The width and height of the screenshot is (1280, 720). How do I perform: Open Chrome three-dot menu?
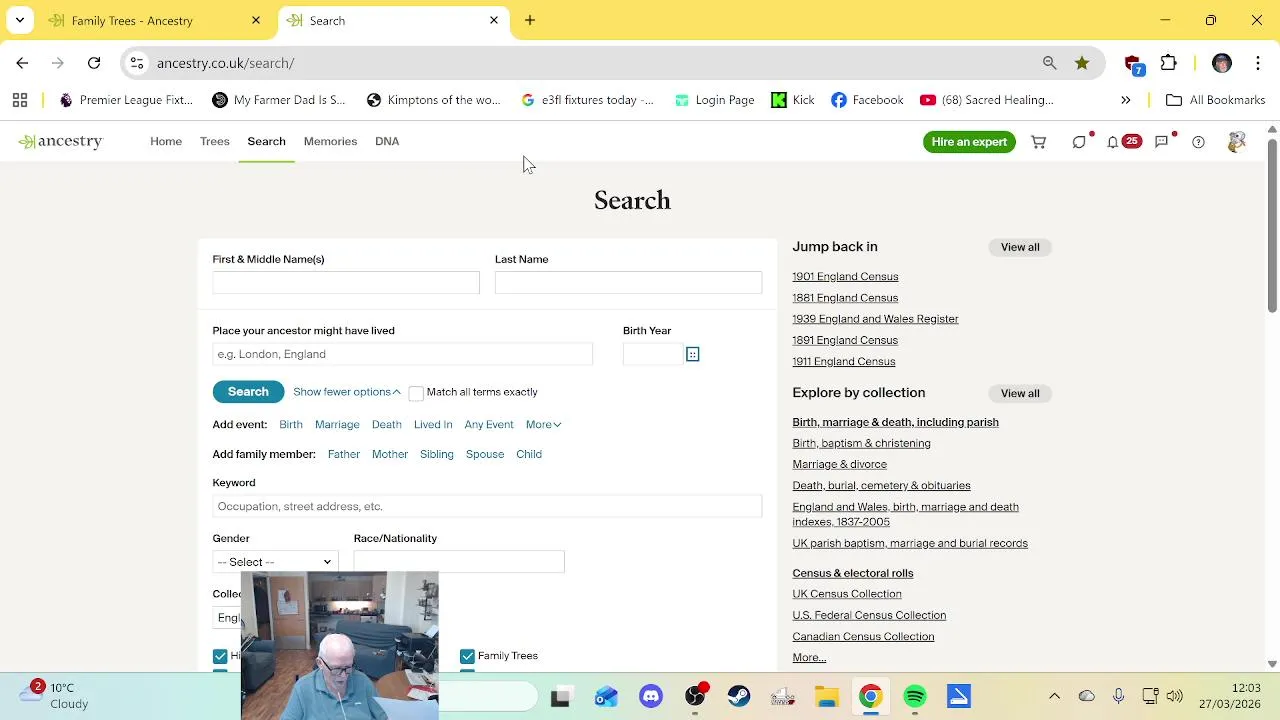pos(1257,63)
